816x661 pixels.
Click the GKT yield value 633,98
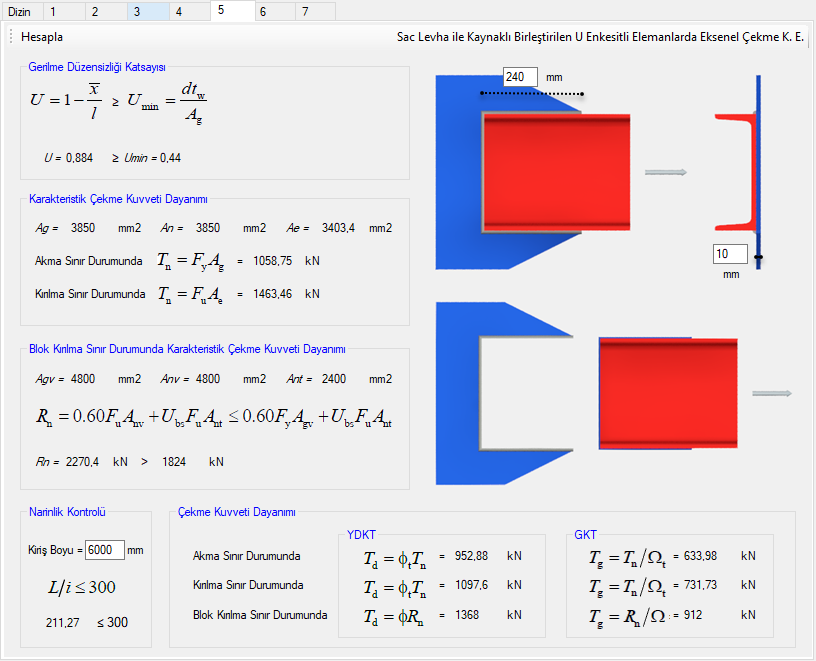[700, 556]
